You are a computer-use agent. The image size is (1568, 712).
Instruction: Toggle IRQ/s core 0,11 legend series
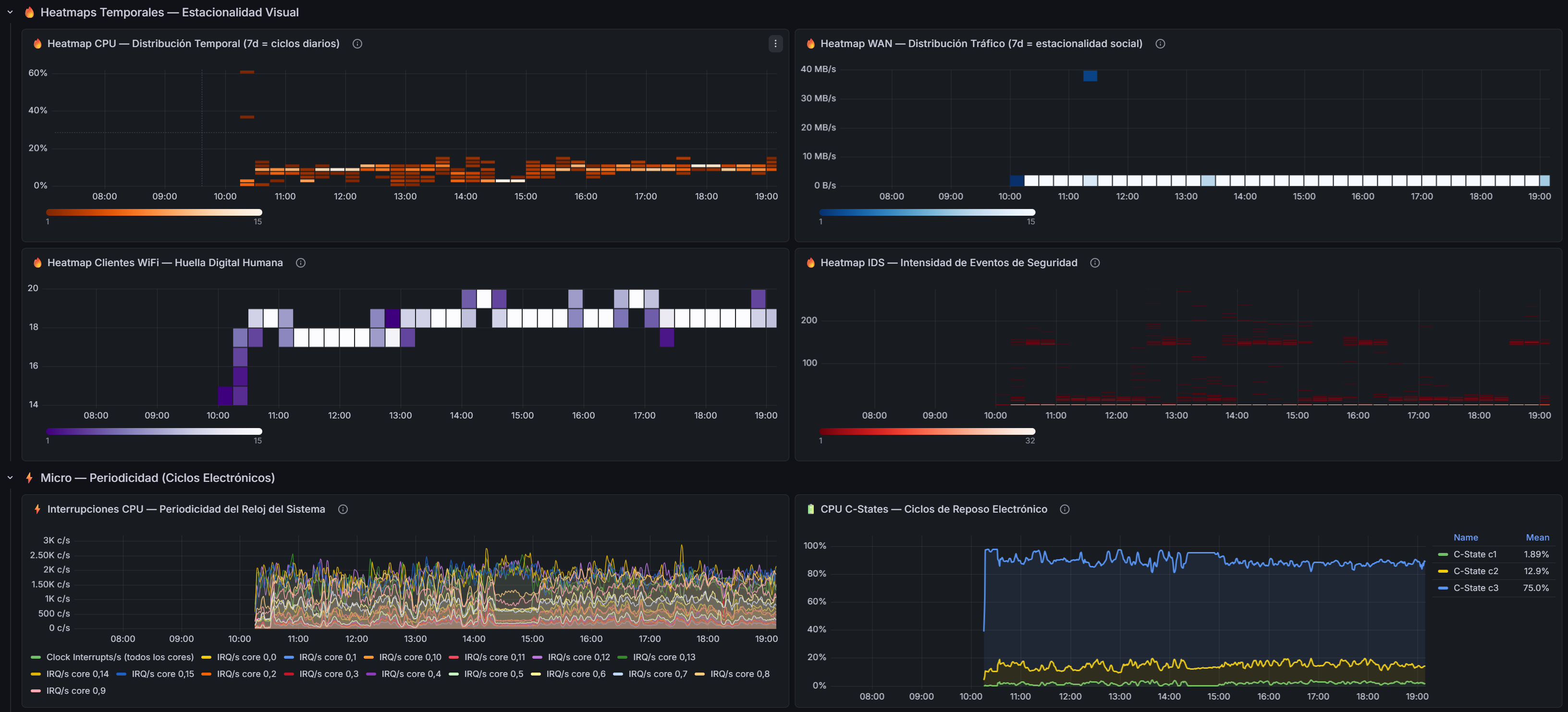click(494, 657)
